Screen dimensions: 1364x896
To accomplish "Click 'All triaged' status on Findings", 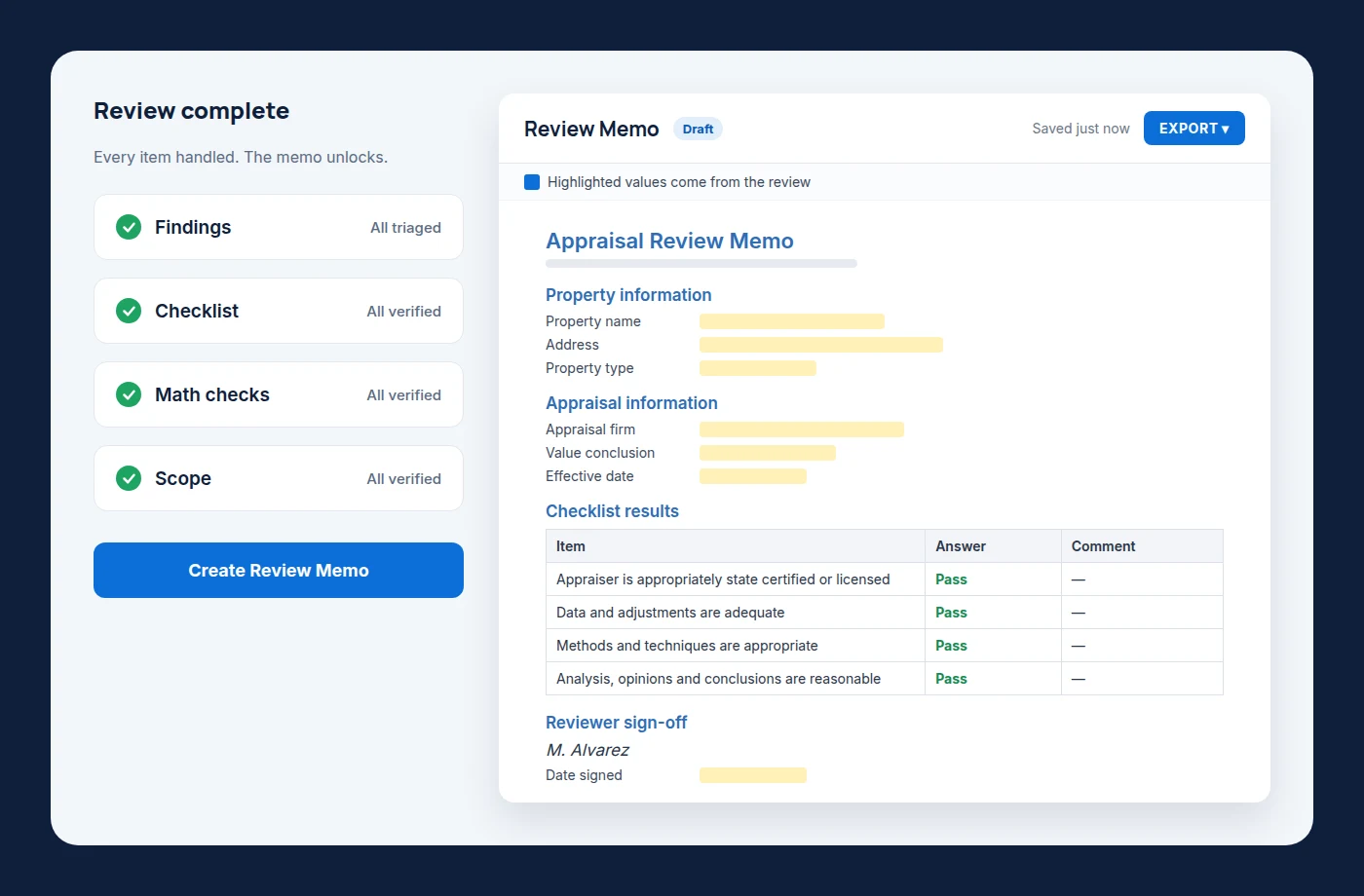I will (405, 228).
